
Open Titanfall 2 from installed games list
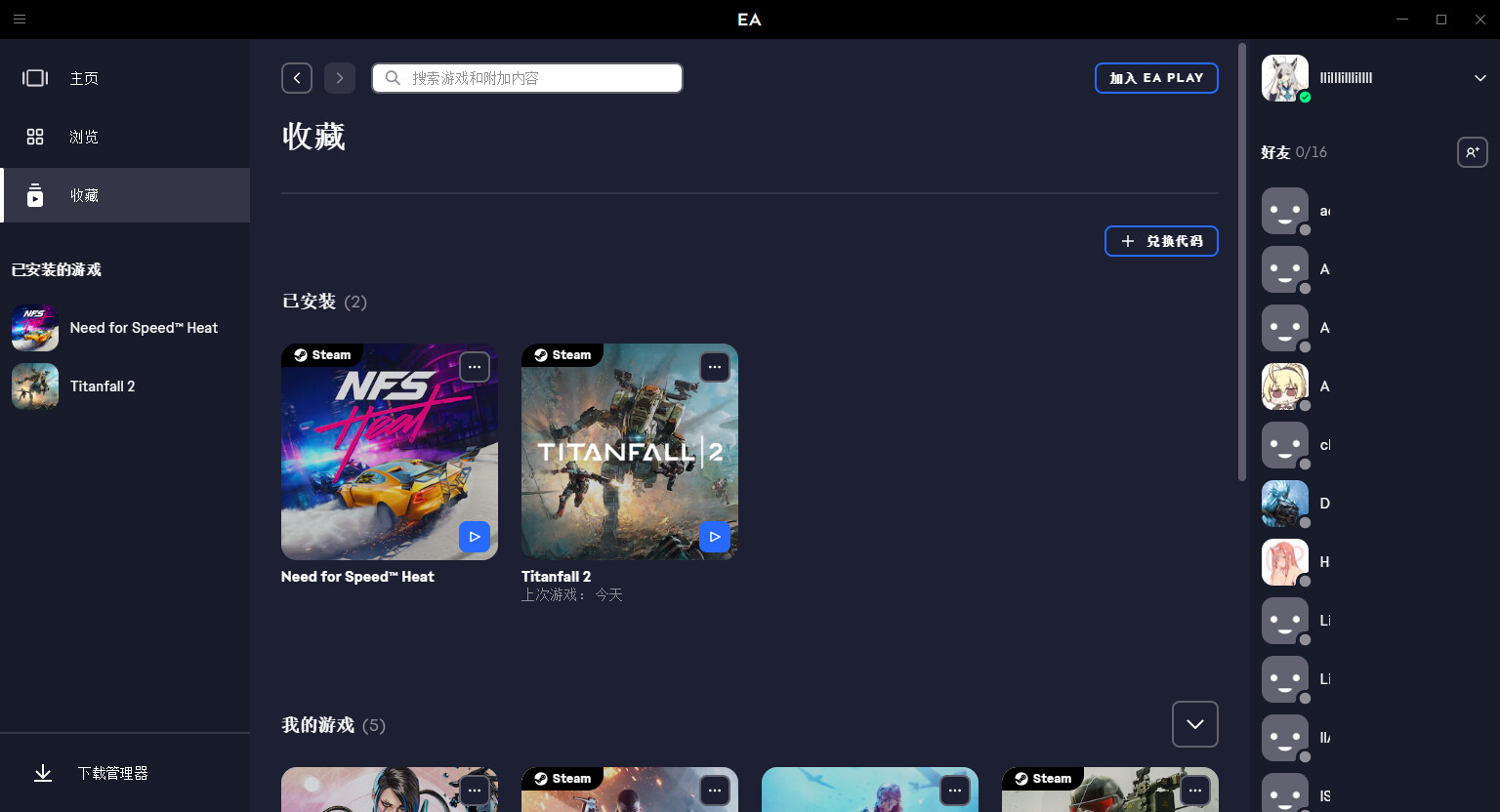pyautogui.click(x=125, y=386)
